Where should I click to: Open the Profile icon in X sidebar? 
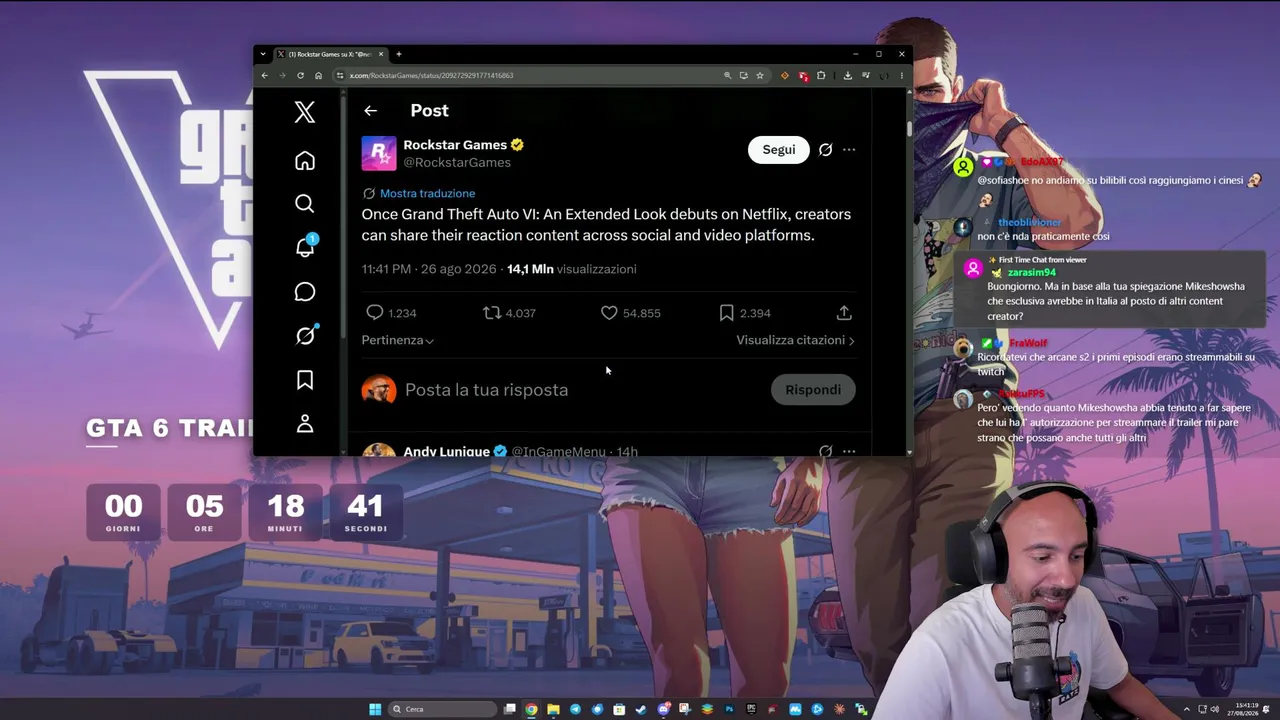pyautogui.click(x=305, y=424)
